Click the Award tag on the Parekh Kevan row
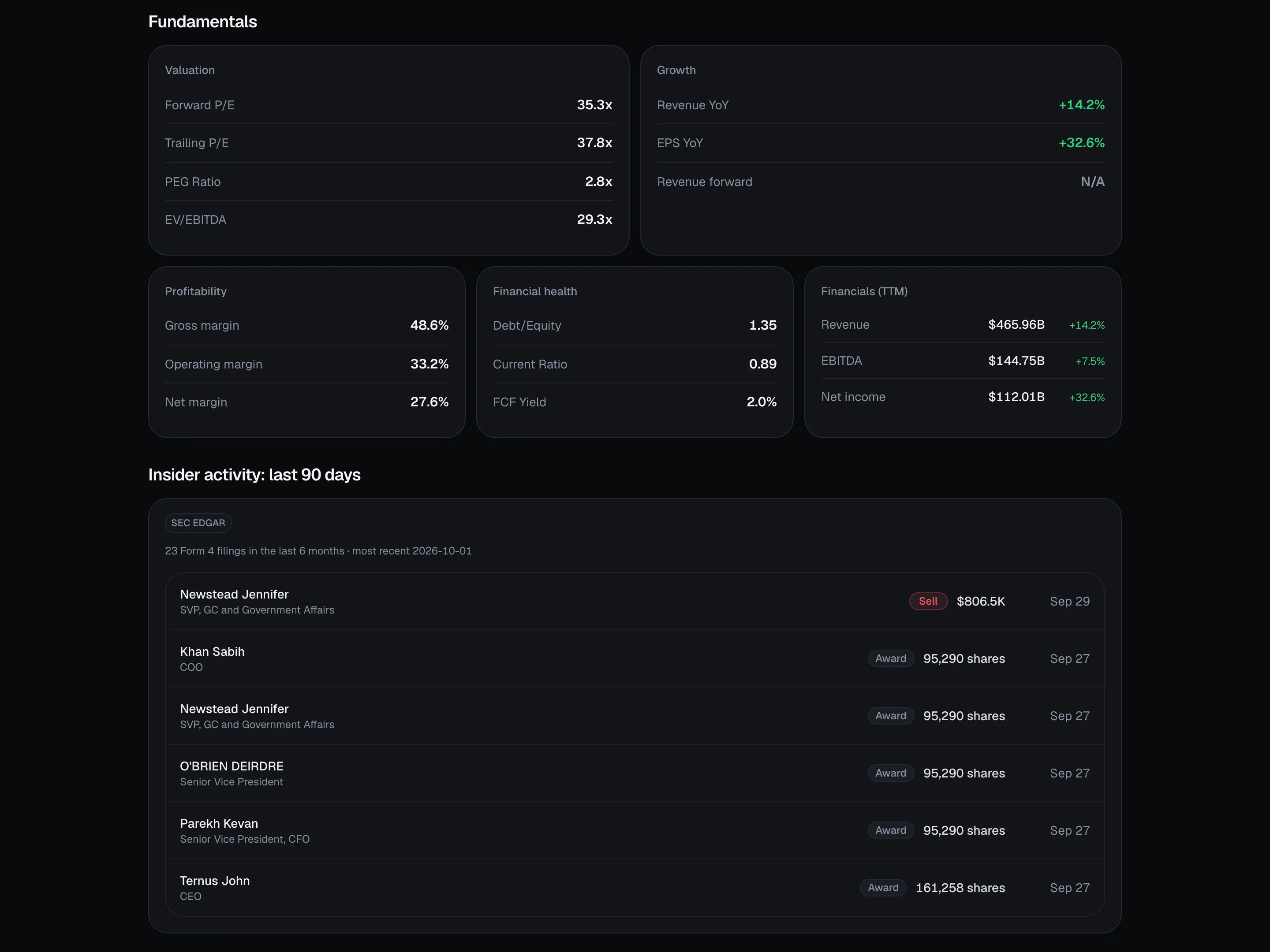The height and width of the screenshot is (952, 1270). pyautogui.click(x=890, y=830)
